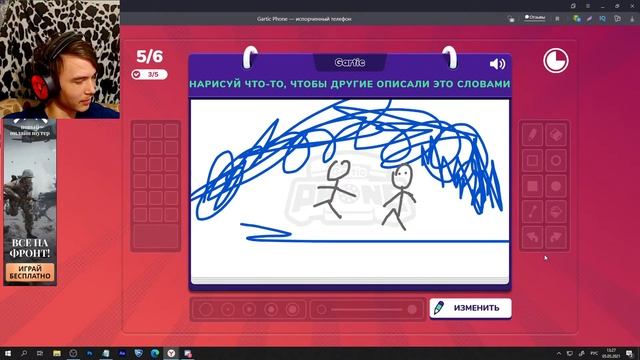Screen dimensions: 640x360
Task: Open Task View on the taskbar
Action: point(40,353)
